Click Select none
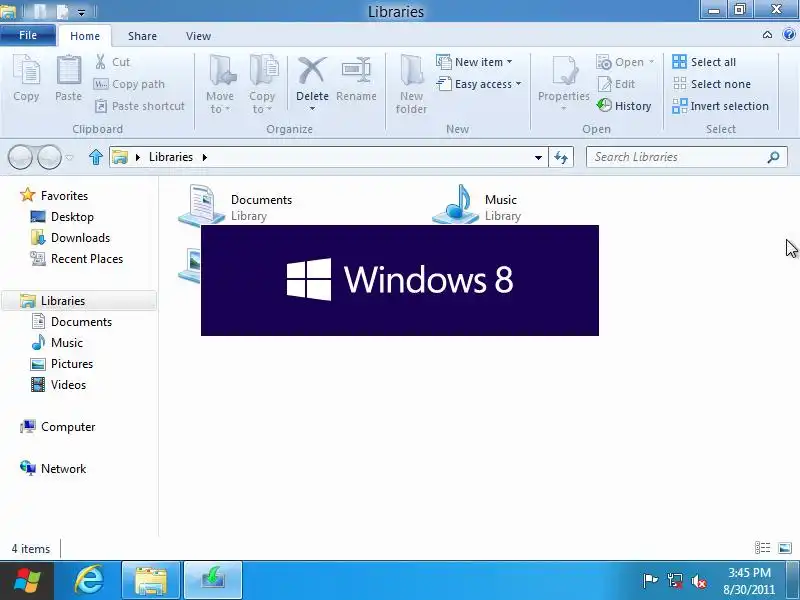The image size is (800, 600). 712,84
